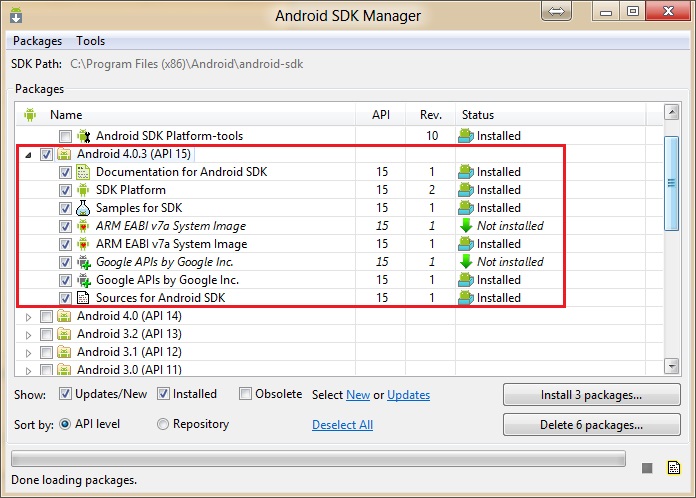Open the Tools menu
The image size is (696, 498).
(91, 41)
